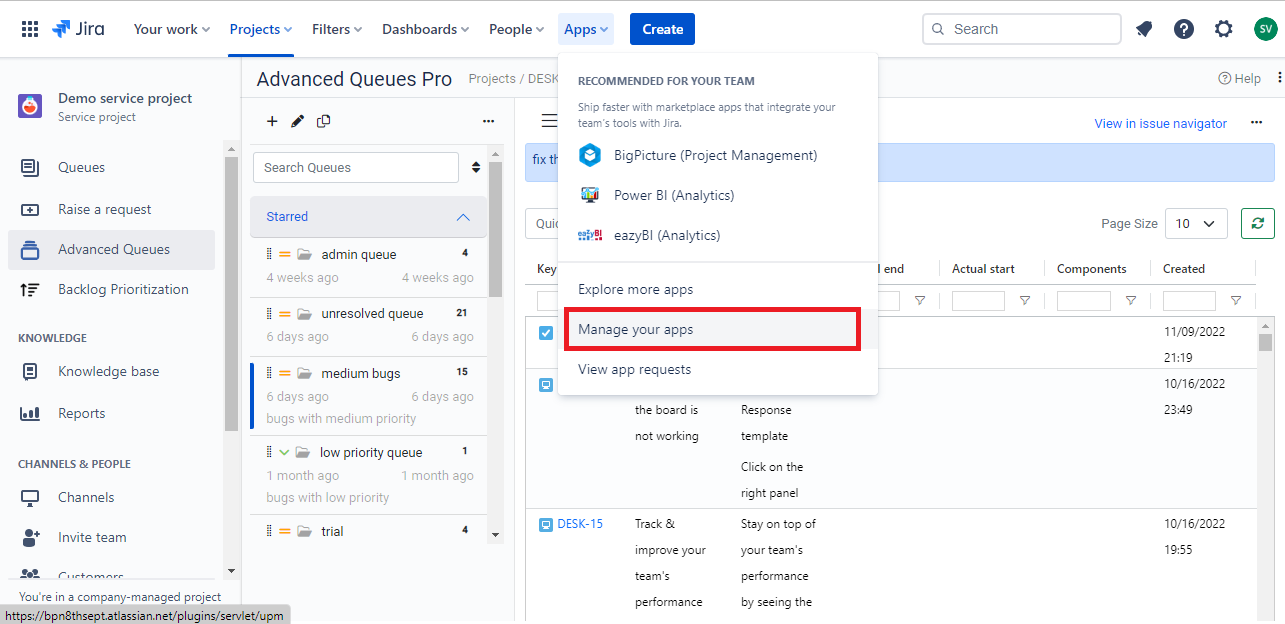Click the Search Queues input field
This screenshot has width=1285, height=624.
(x=355, y=167)
